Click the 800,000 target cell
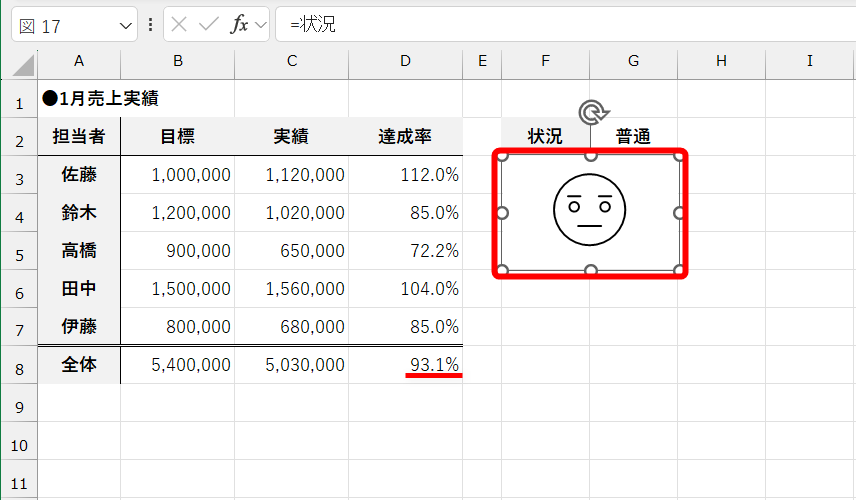Image resolution: width=856 pixels, height=500 pixels. click(x=177, y=326)
